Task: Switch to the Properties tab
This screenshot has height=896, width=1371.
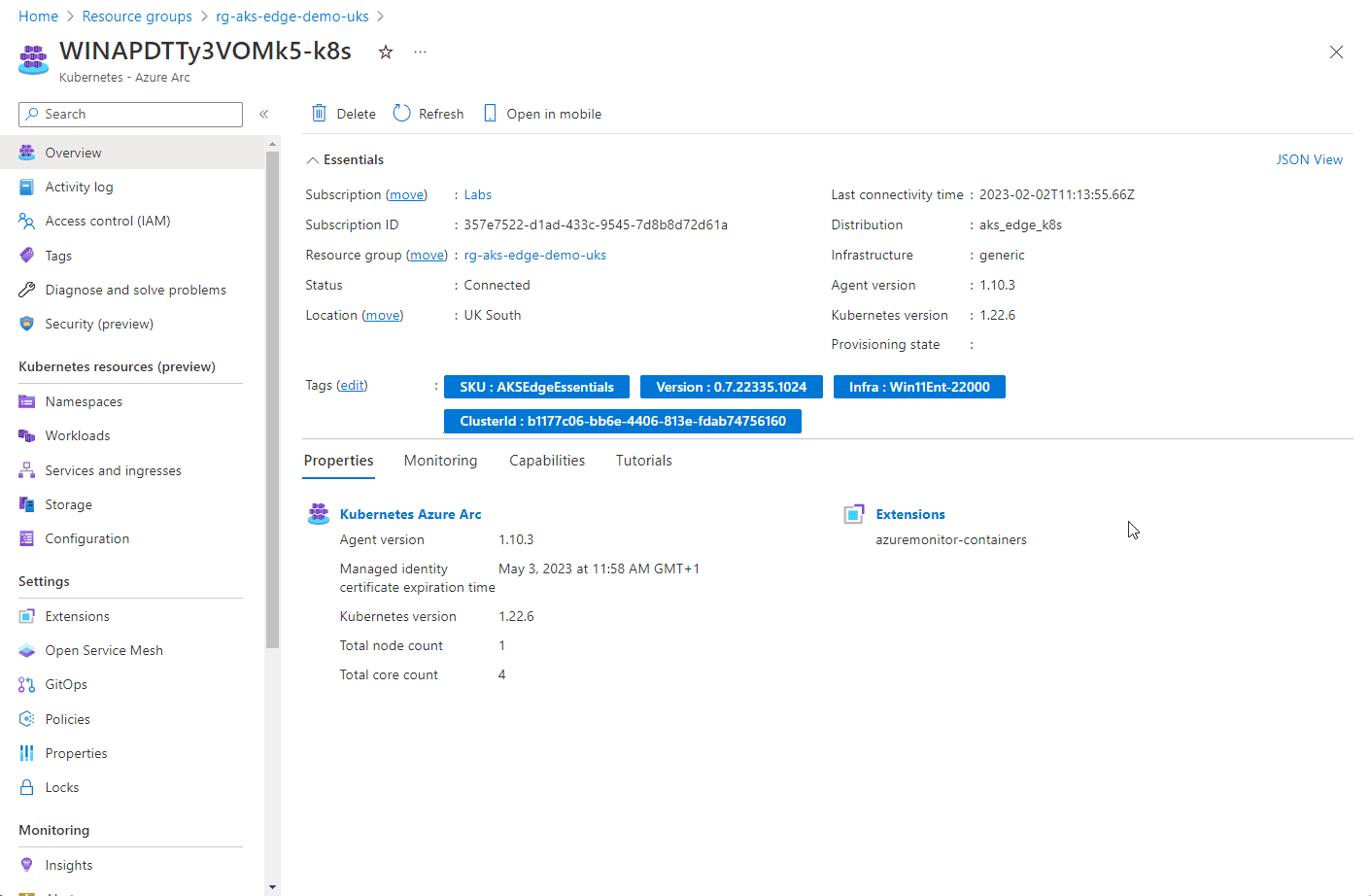Action: [338, 461]
